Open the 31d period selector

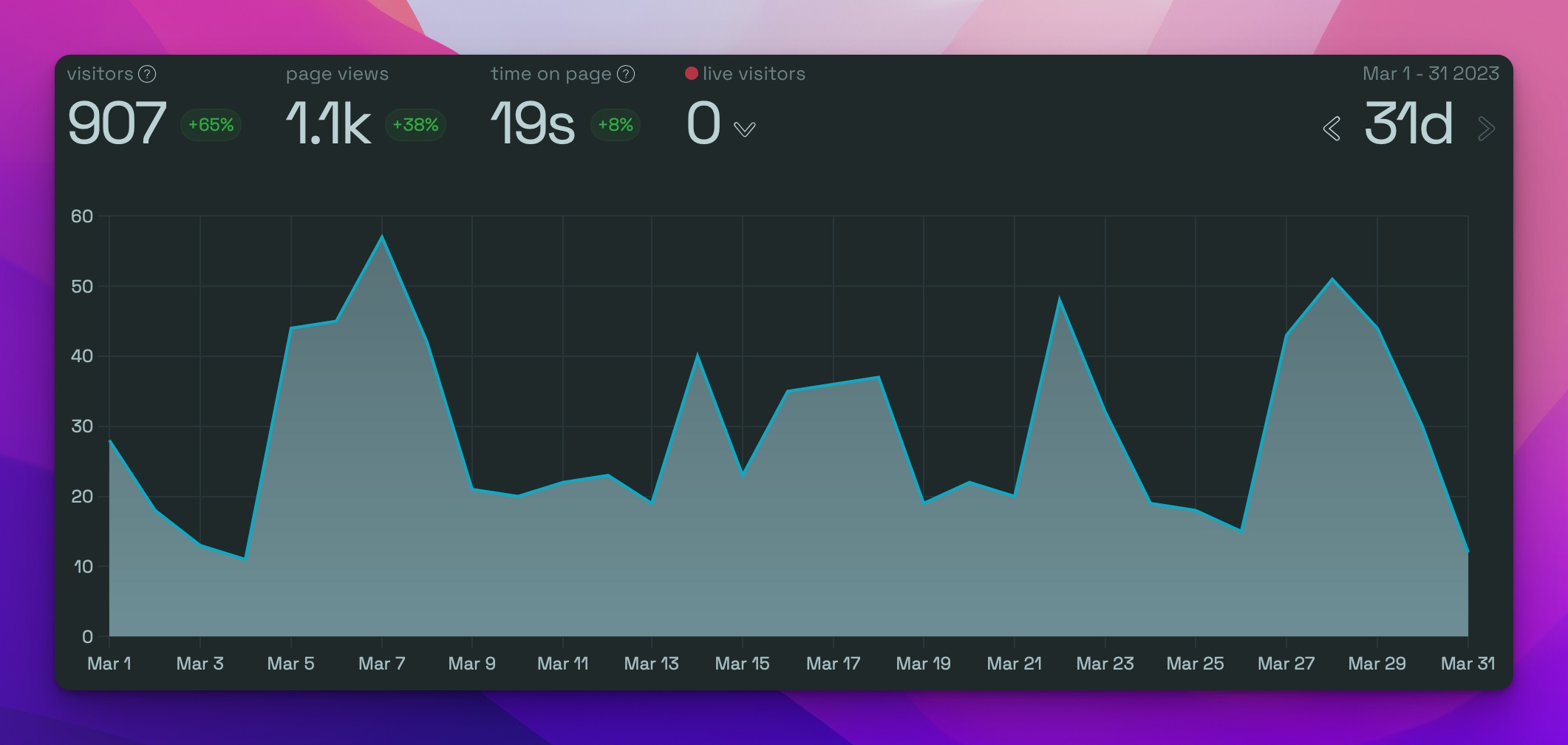1408,124
